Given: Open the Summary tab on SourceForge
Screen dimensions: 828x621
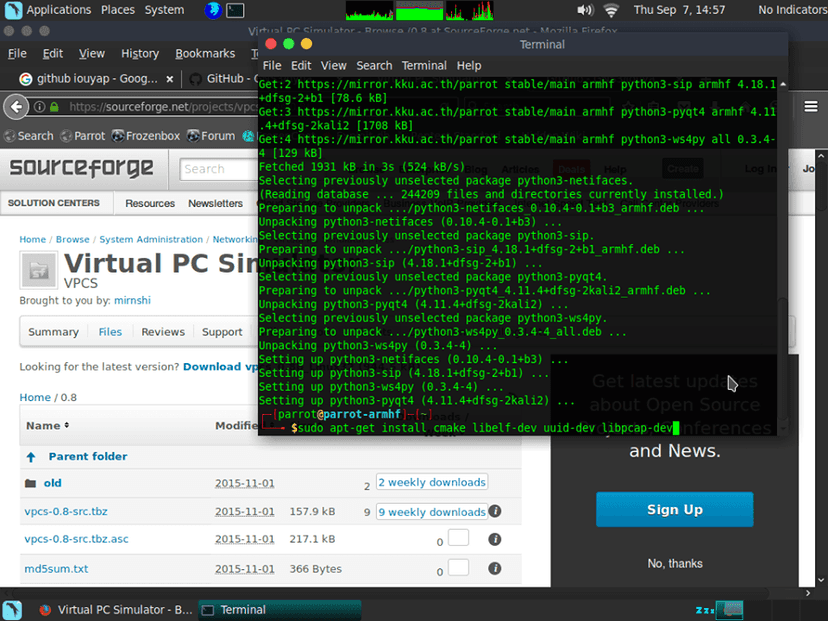Looking at the screenshot, I should click(53, 332).
